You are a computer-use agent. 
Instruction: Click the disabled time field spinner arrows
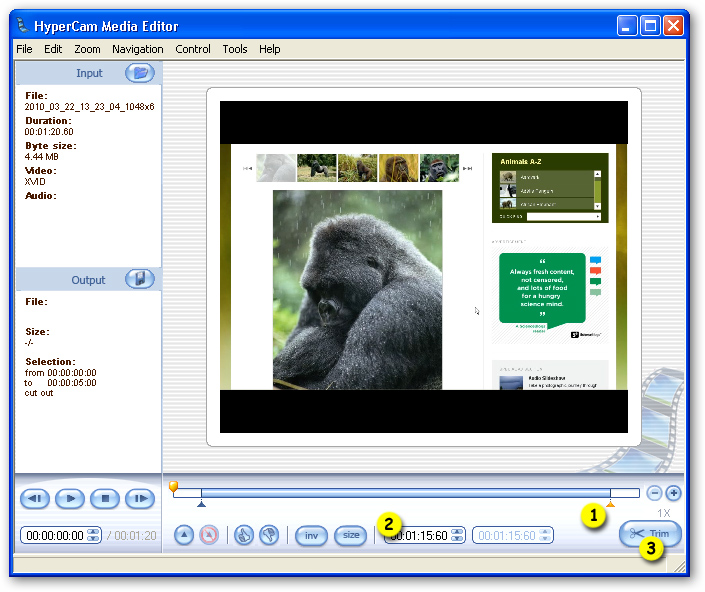545,535
